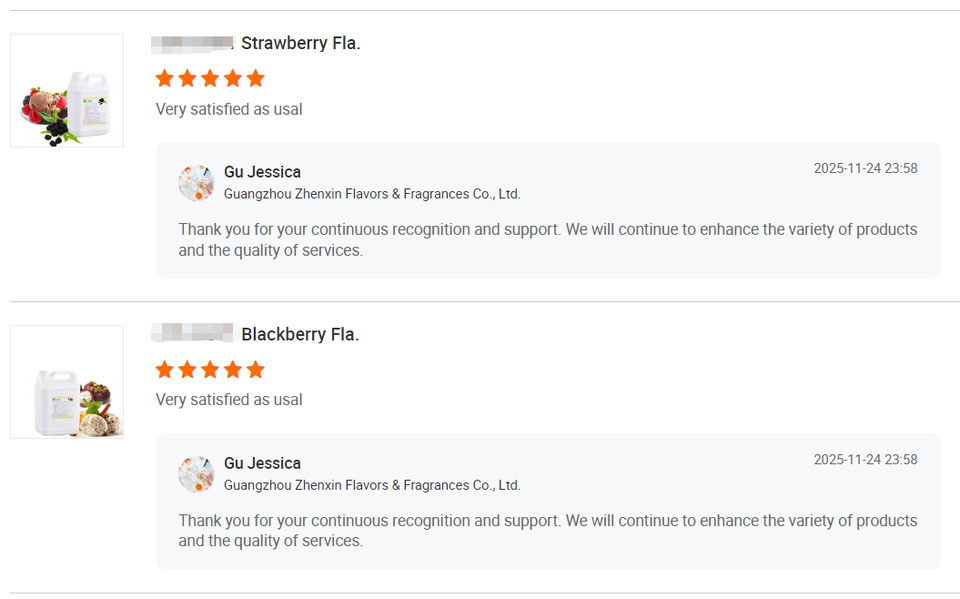Screen dimensions: 960x599
Task: Click the first reply's timestamp 2025-11-24 23:58
Action: [x=865, y=168]
